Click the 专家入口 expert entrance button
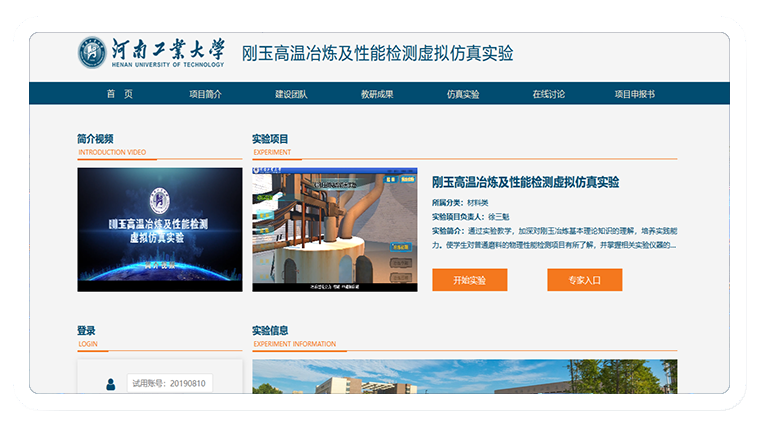This screenshot has height=432, width=760. click(584, 280)
